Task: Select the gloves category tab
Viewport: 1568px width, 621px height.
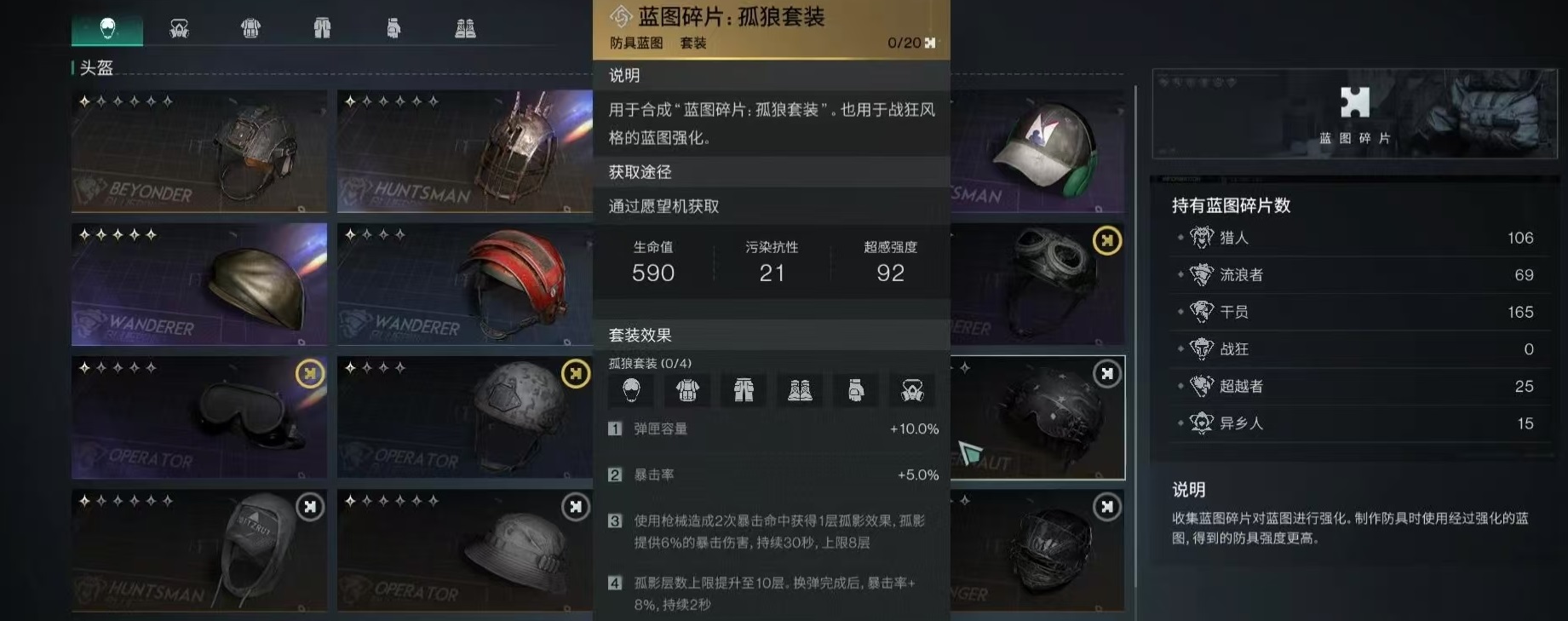Action: click(x=393, y=29)
